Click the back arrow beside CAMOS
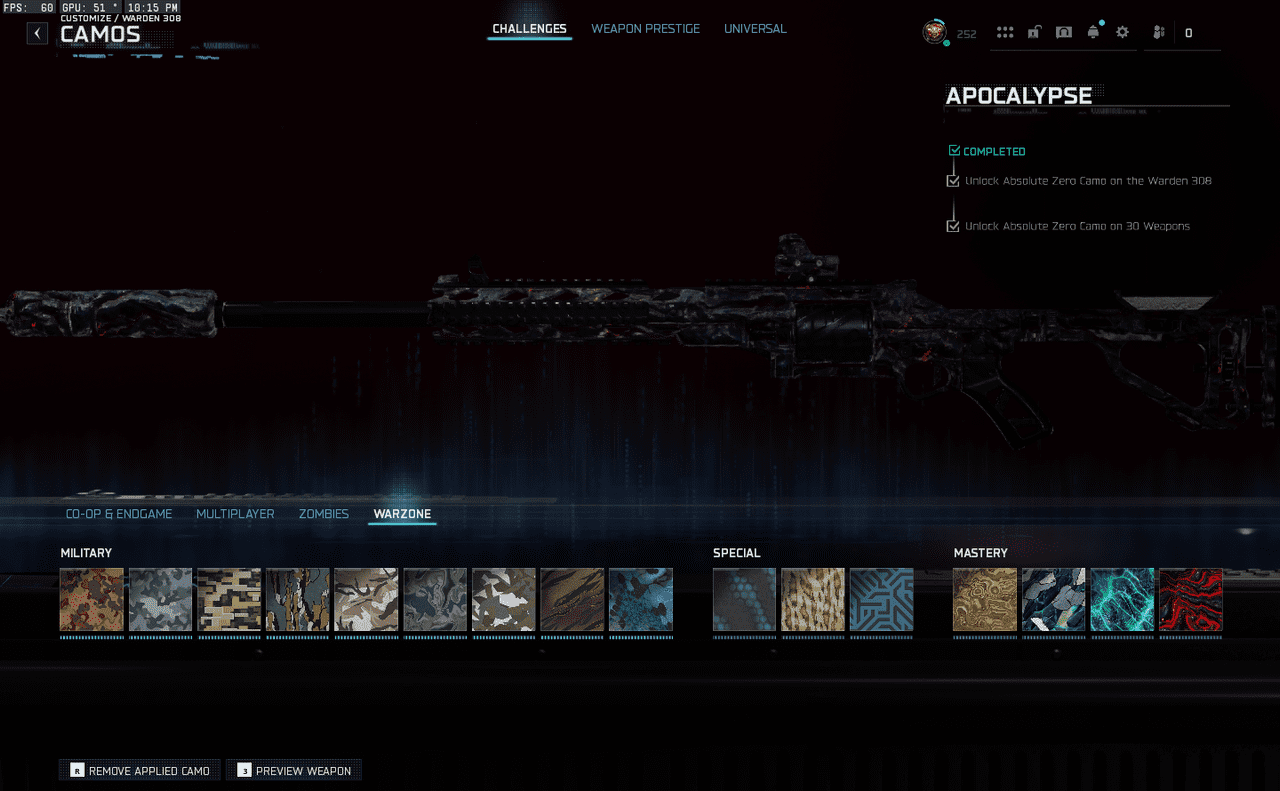 click(37, 33)
